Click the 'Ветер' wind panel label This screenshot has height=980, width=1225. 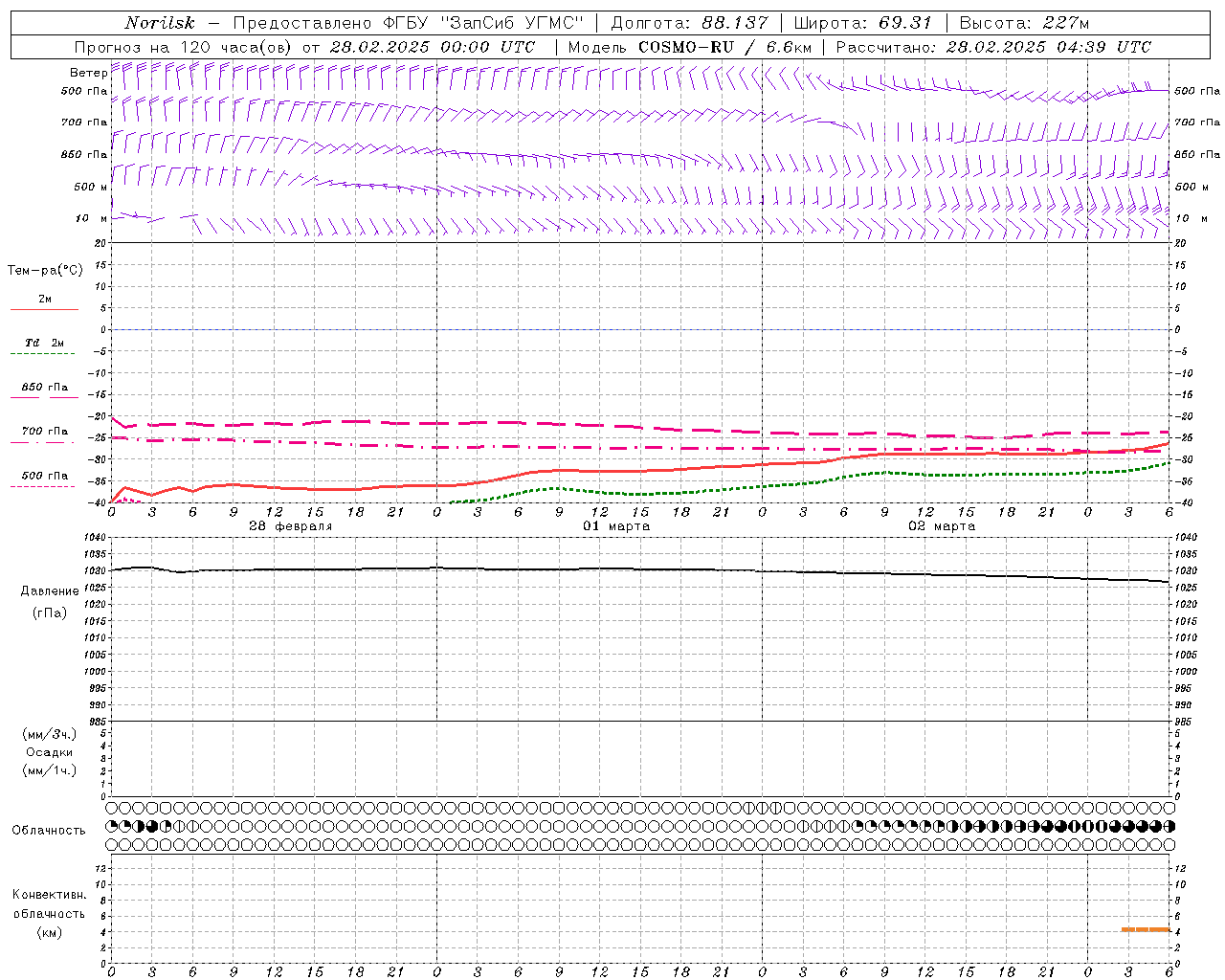(88, 73)
